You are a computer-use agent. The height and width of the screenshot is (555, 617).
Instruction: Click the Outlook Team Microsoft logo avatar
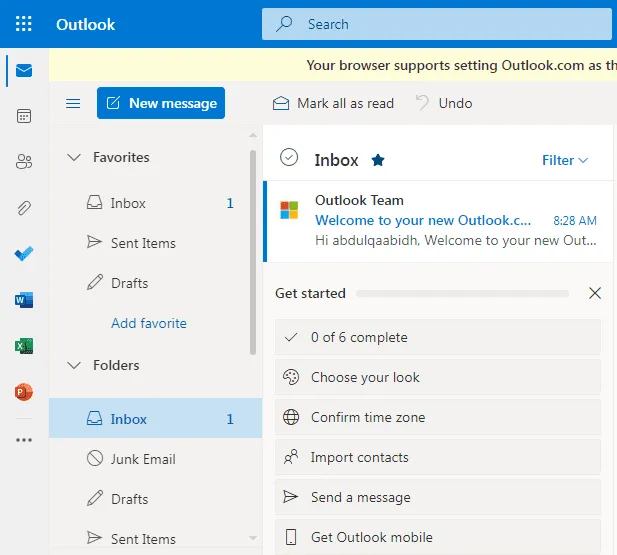tap(289, 210)
